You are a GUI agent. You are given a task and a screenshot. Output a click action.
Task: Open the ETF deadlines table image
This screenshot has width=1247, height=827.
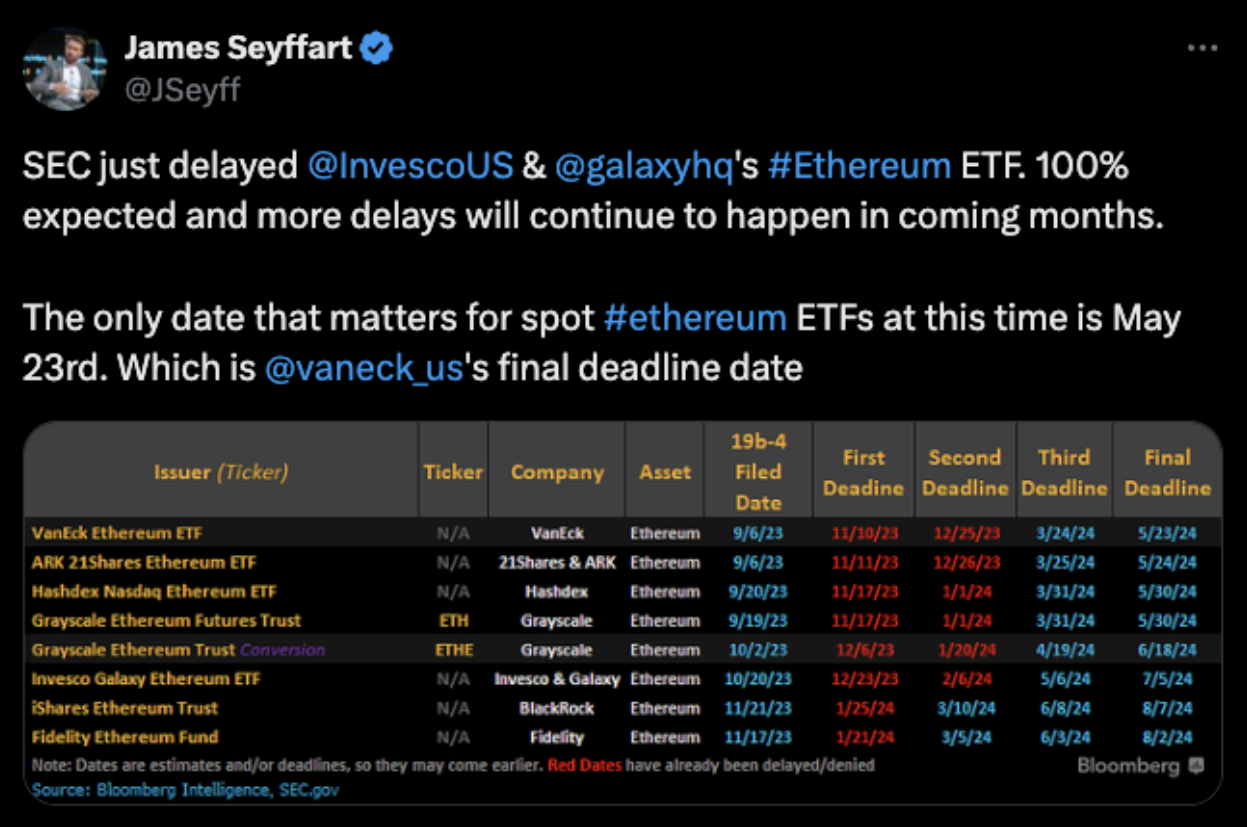622,612
